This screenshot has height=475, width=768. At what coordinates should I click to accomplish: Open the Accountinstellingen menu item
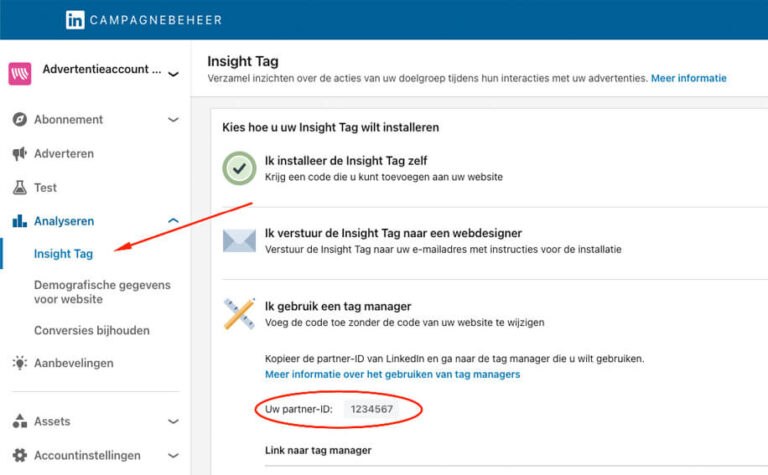coord(87,455)
